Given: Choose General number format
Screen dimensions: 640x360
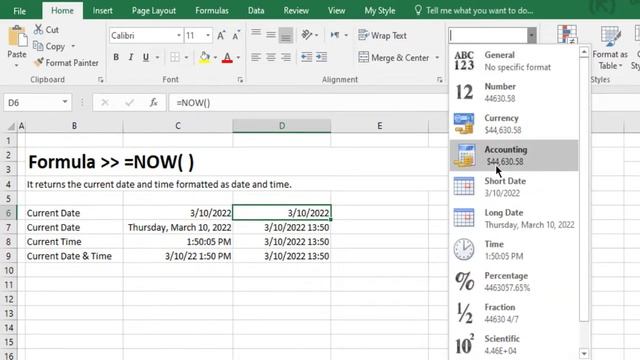Looking at the screenshot, I should tap(514, 61).
